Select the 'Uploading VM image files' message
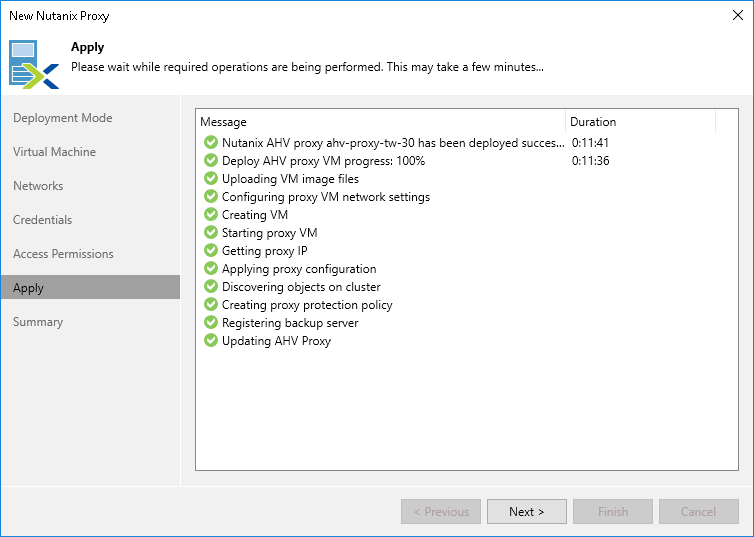The height and width of the screenshot is (537, 754). tap(290, 179)
